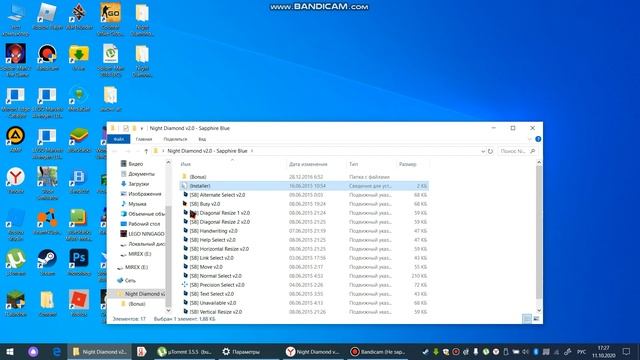This screenshot has height=360, width=640.
Task: Select the [SB] Normal Select v2.0 file
Action: (x=304, y=276)
